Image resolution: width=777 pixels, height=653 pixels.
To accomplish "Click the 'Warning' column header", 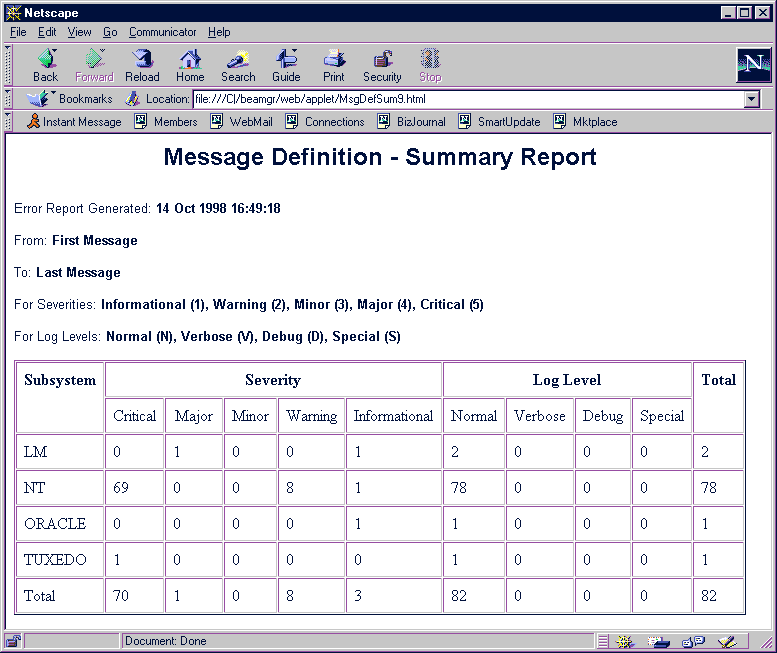I will pyautogui.click(x=312, y=416).
